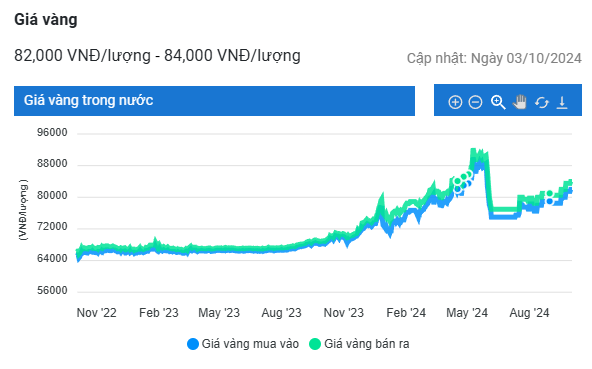Viewport: 592px width, 369px height.
Task: Click the Cập nhật date text
Action: click(494, 58)
